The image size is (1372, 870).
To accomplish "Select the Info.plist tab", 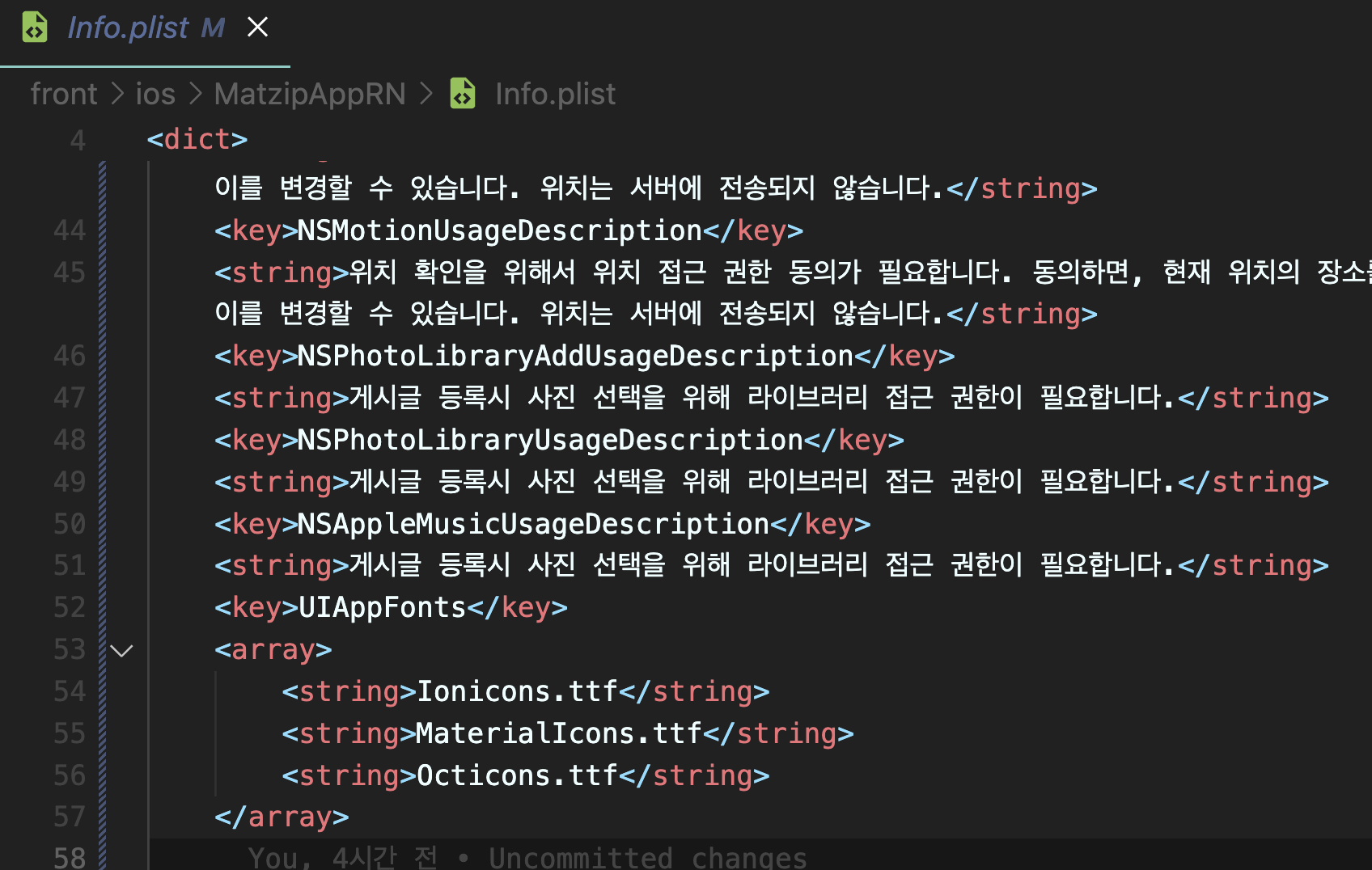I will click(146, 32).
